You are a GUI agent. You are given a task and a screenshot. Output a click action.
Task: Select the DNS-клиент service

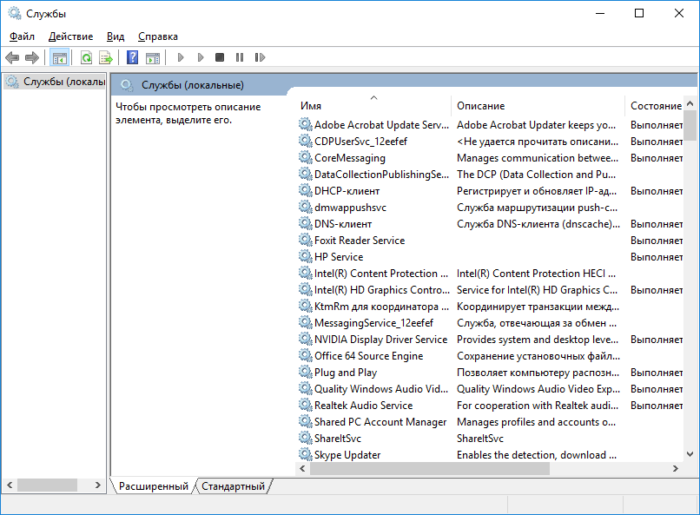[x=343, y=224]
